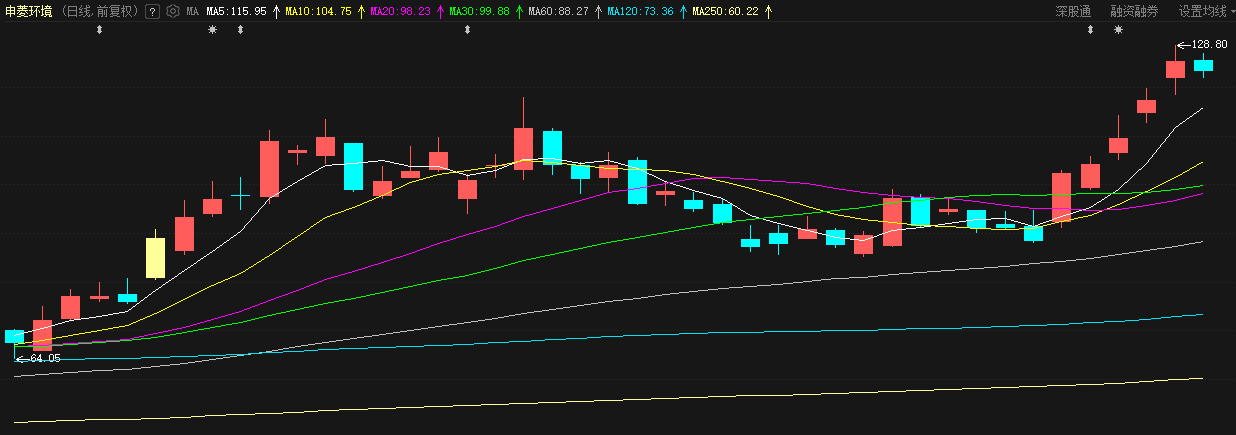
Task: Select the MA120:73.36 value
Action: coord(640,12)
